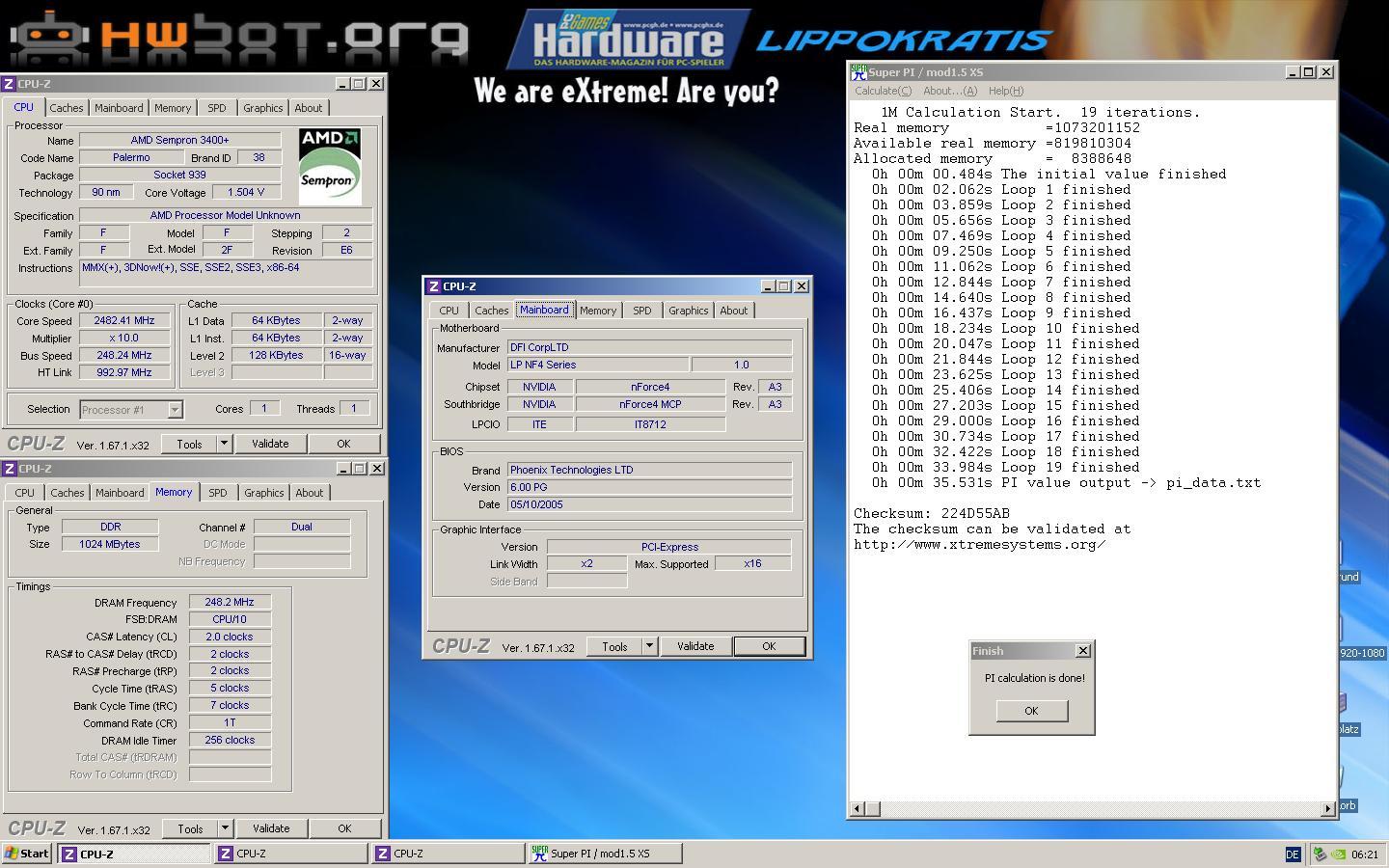Expand Tools dropdown arrow in Mainboard CPU-Z window
Screen dimensions: 1389x868
point(649,646)
